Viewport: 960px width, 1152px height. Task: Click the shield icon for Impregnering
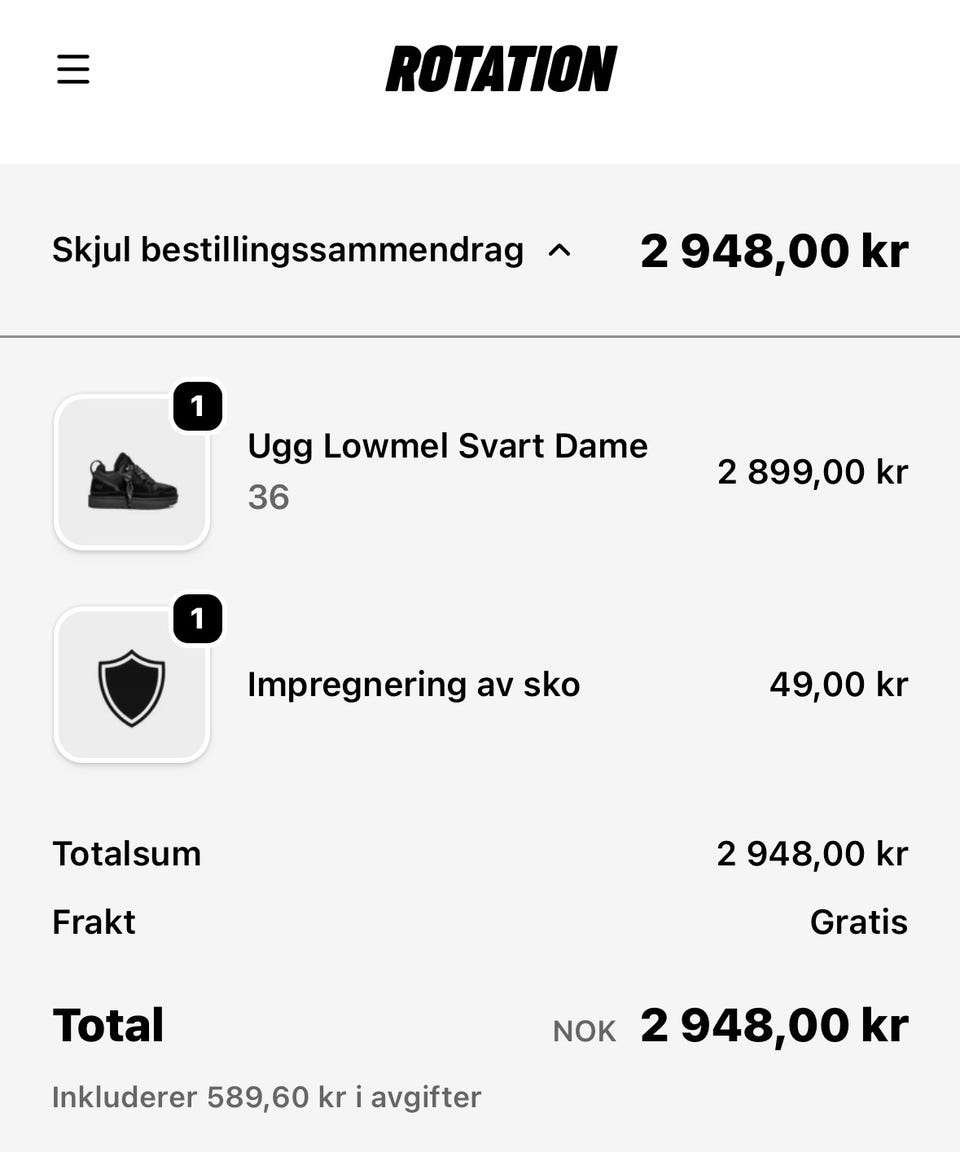[x=132, y=686]
